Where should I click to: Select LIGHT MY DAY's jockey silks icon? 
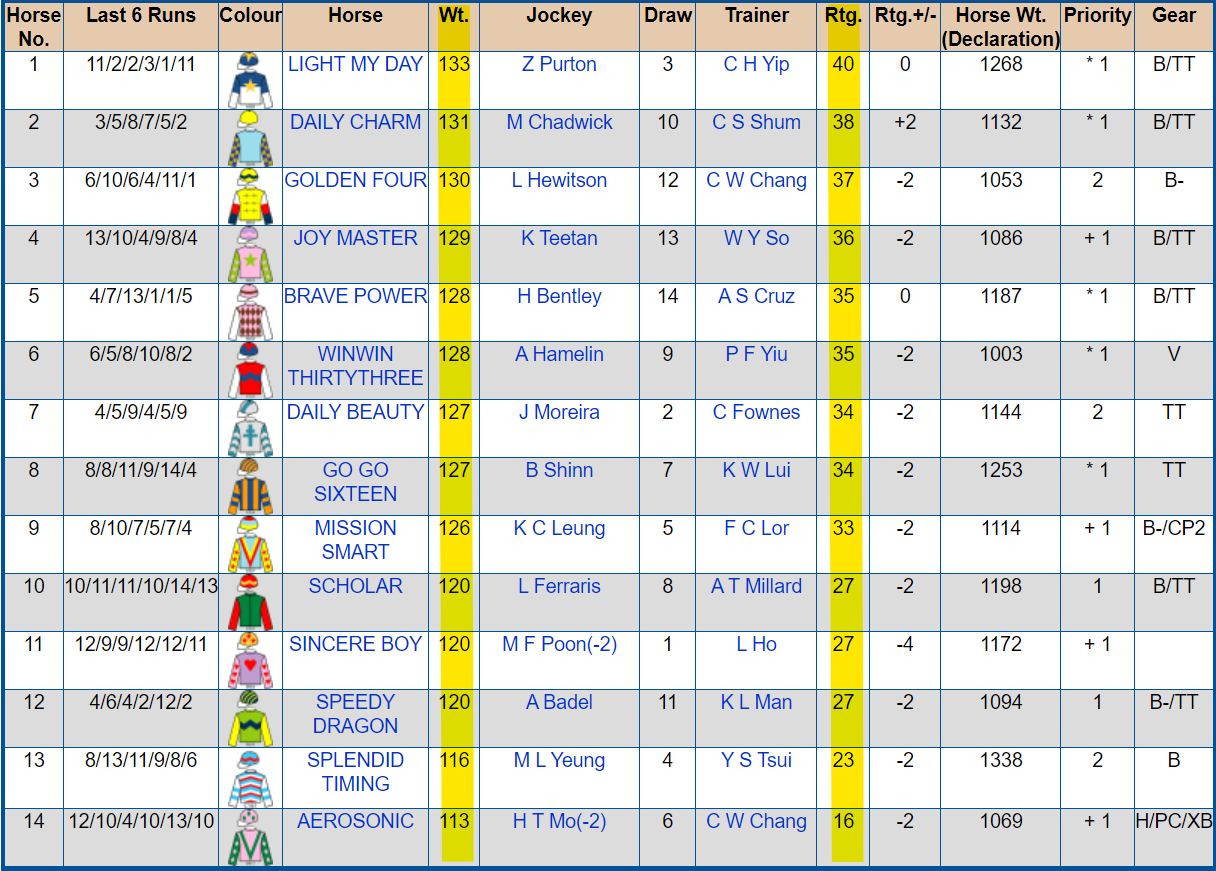(x=250, y=78)
